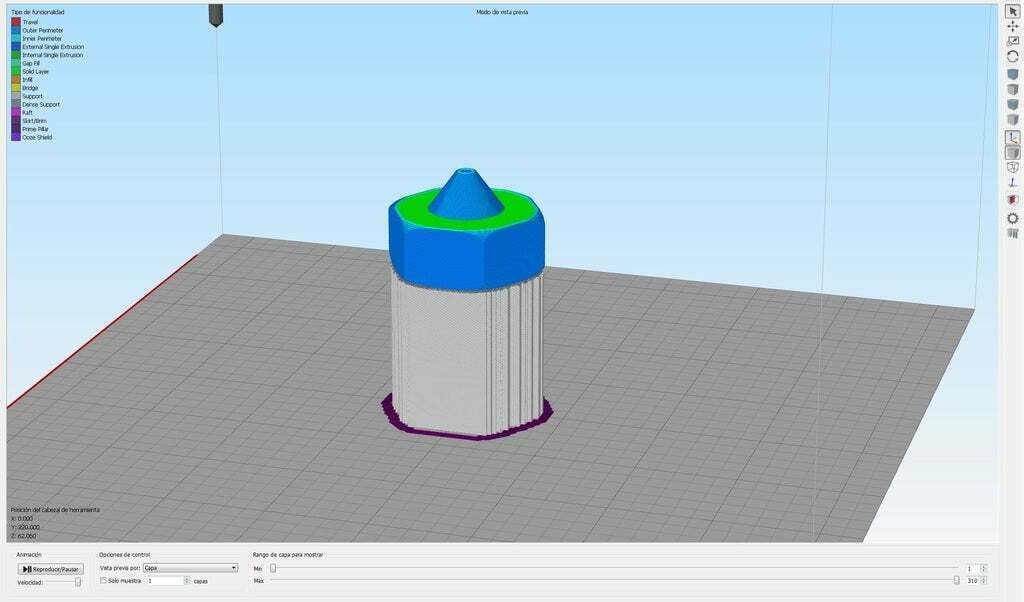The image size is (1024, 602).
Task: Open the cross section view tool
Action: click(1012, 199)
